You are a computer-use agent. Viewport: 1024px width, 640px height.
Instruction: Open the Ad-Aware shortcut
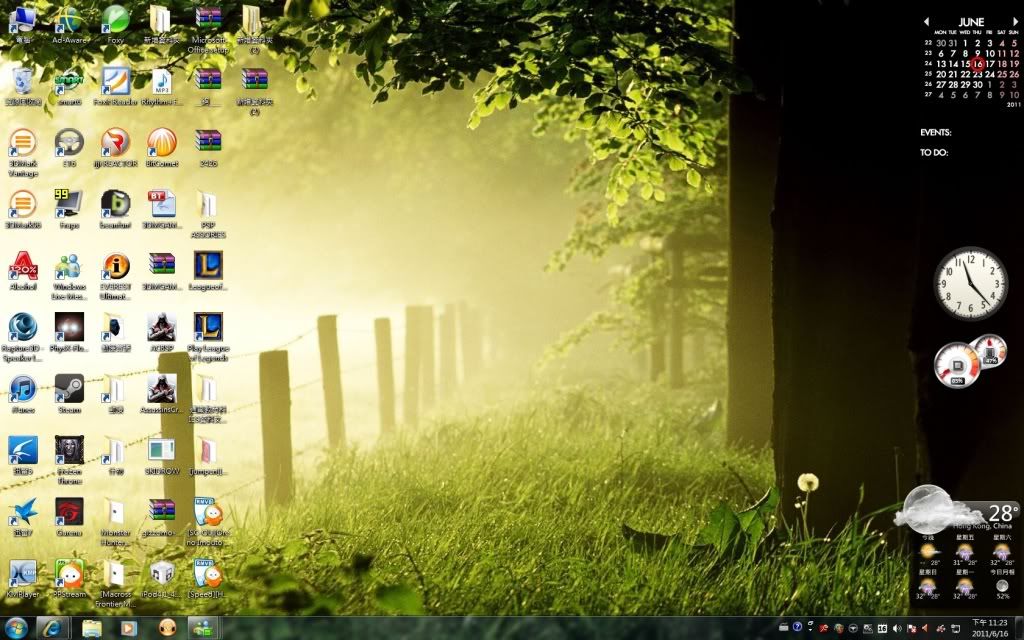click(69, 19)
